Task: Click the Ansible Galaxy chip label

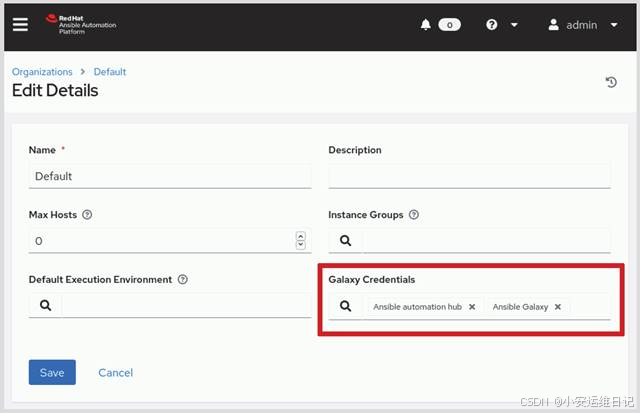Action: (520, 307)
